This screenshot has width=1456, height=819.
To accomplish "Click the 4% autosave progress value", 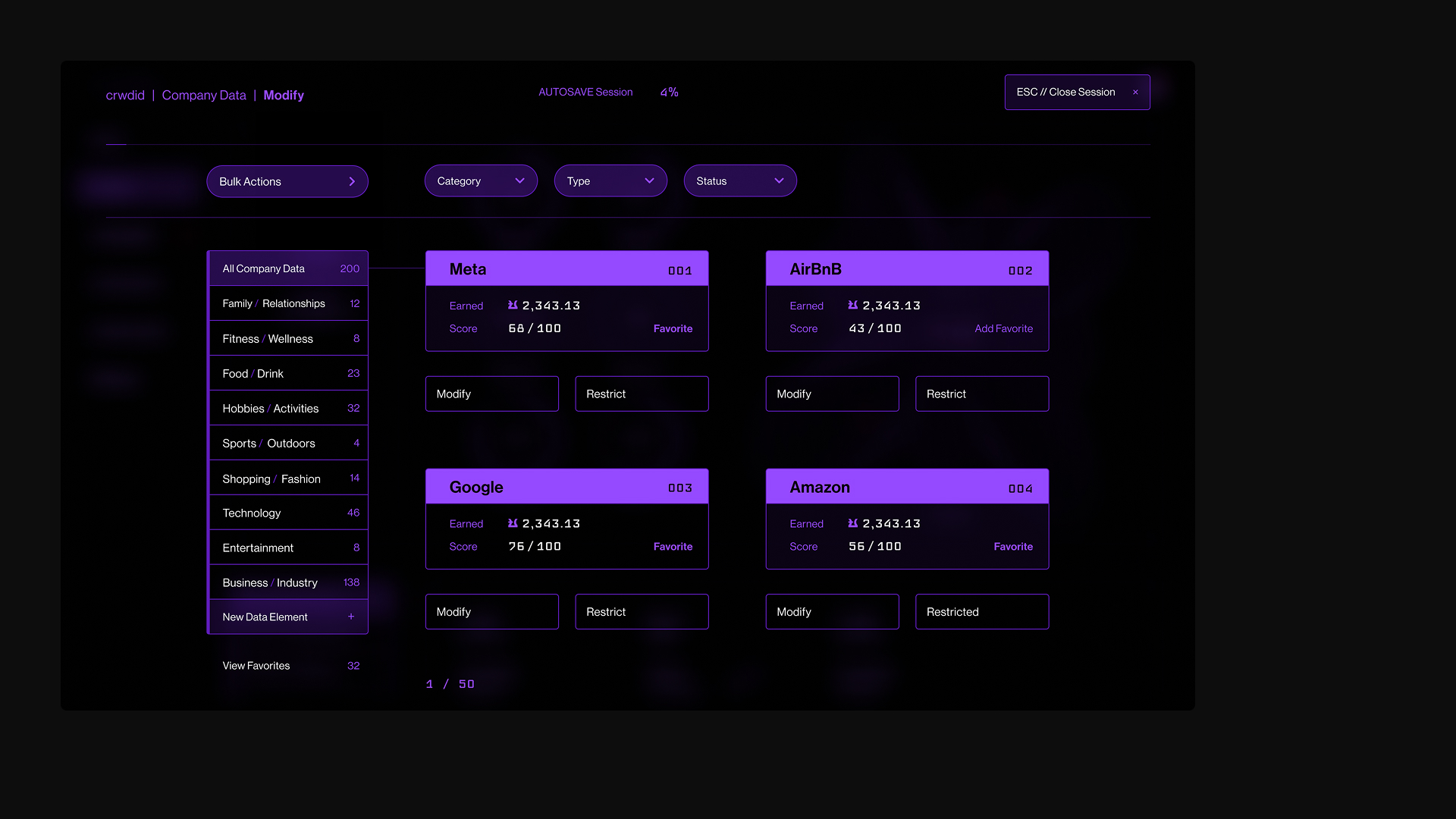I will click(x=669, y=92).
